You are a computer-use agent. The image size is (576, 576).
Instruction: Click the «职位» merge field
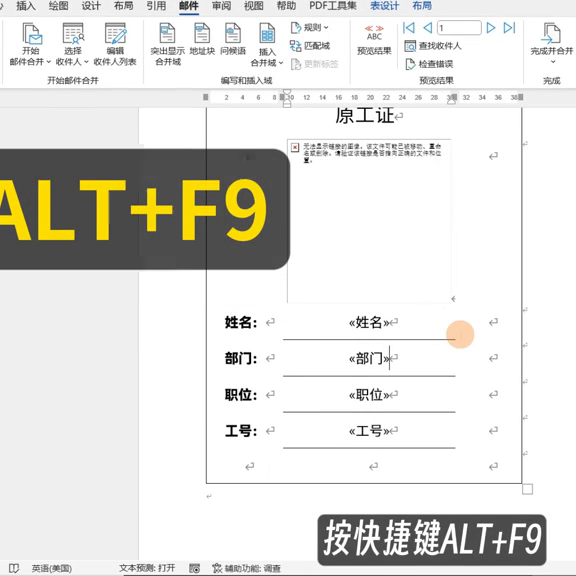pyautogui.click(x=369, y=395)
